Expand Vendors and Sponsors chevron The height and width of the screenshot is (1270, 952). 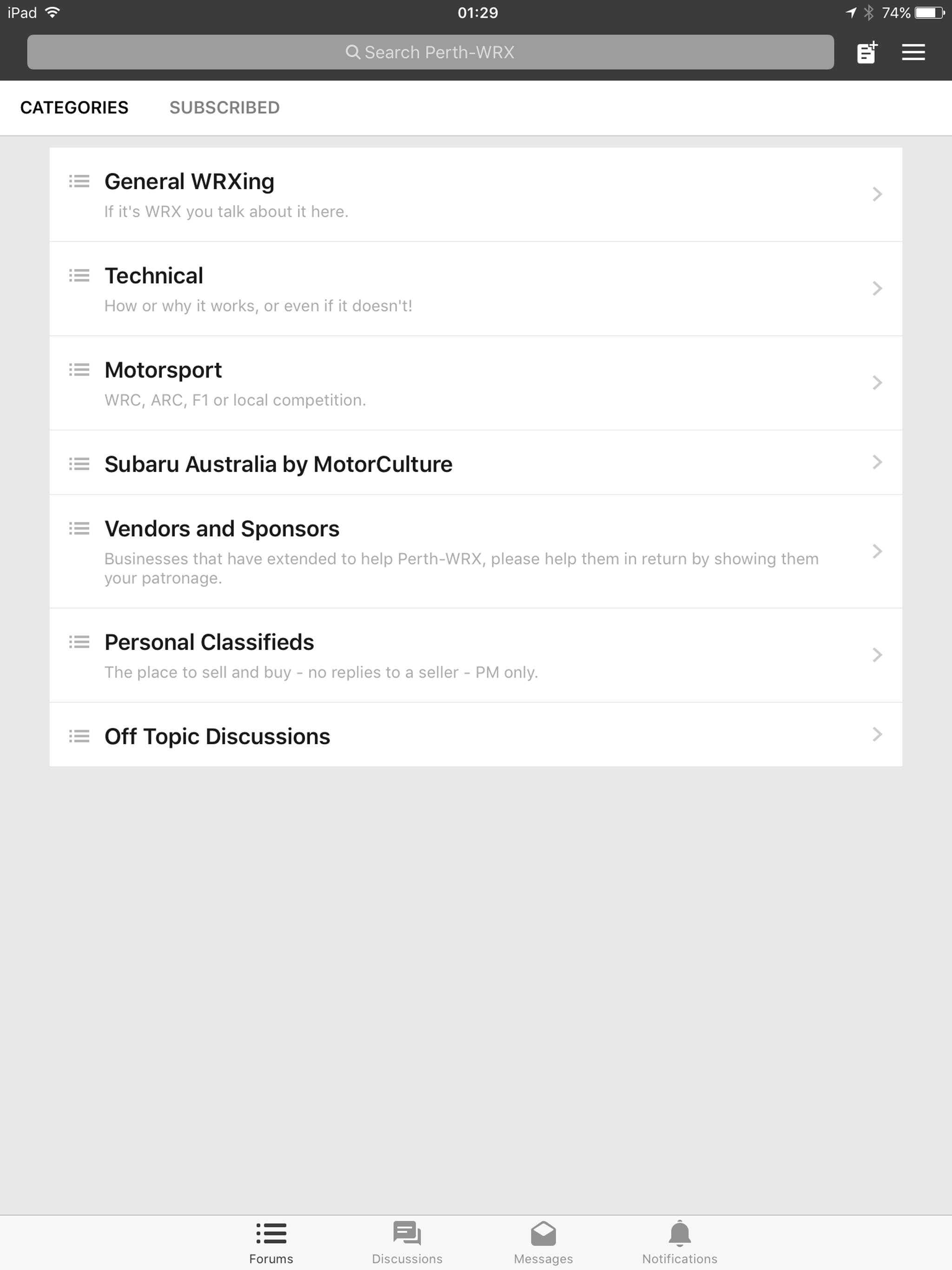[x=877, y=551]
